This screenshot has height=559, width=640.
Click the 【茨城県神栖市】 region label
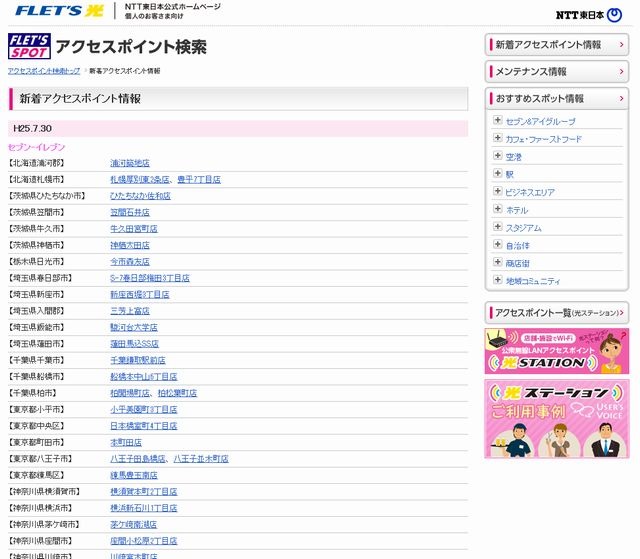pyautogui.click(x=36, y=245)
